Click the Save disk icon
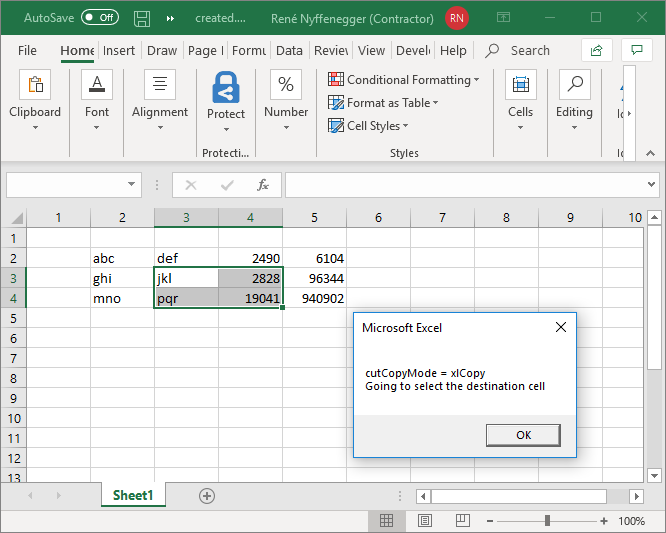 (x=142, y=18)
